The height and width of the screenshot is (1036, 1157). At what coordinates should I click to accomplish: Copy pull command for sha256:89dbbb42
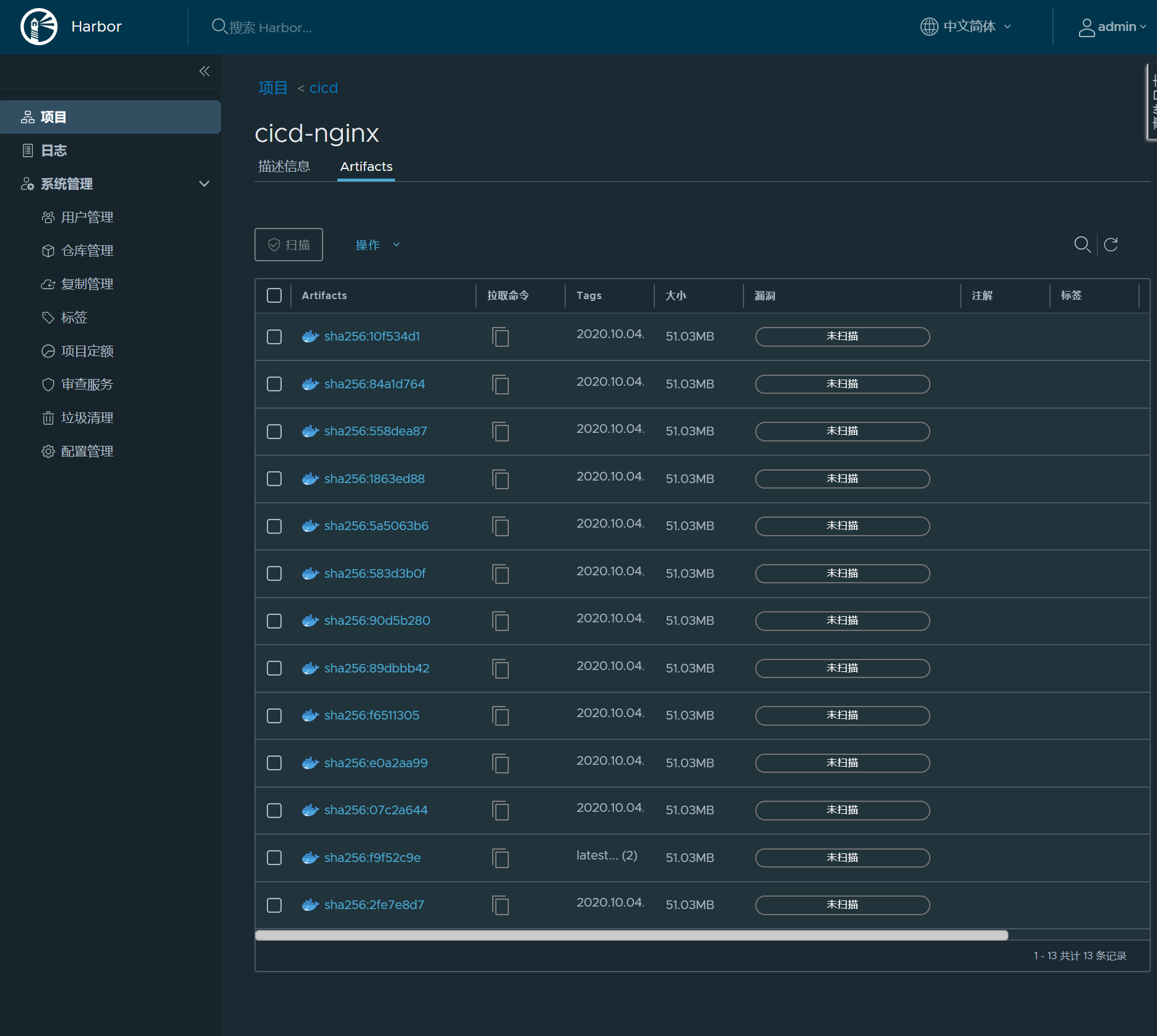[500, 669]
